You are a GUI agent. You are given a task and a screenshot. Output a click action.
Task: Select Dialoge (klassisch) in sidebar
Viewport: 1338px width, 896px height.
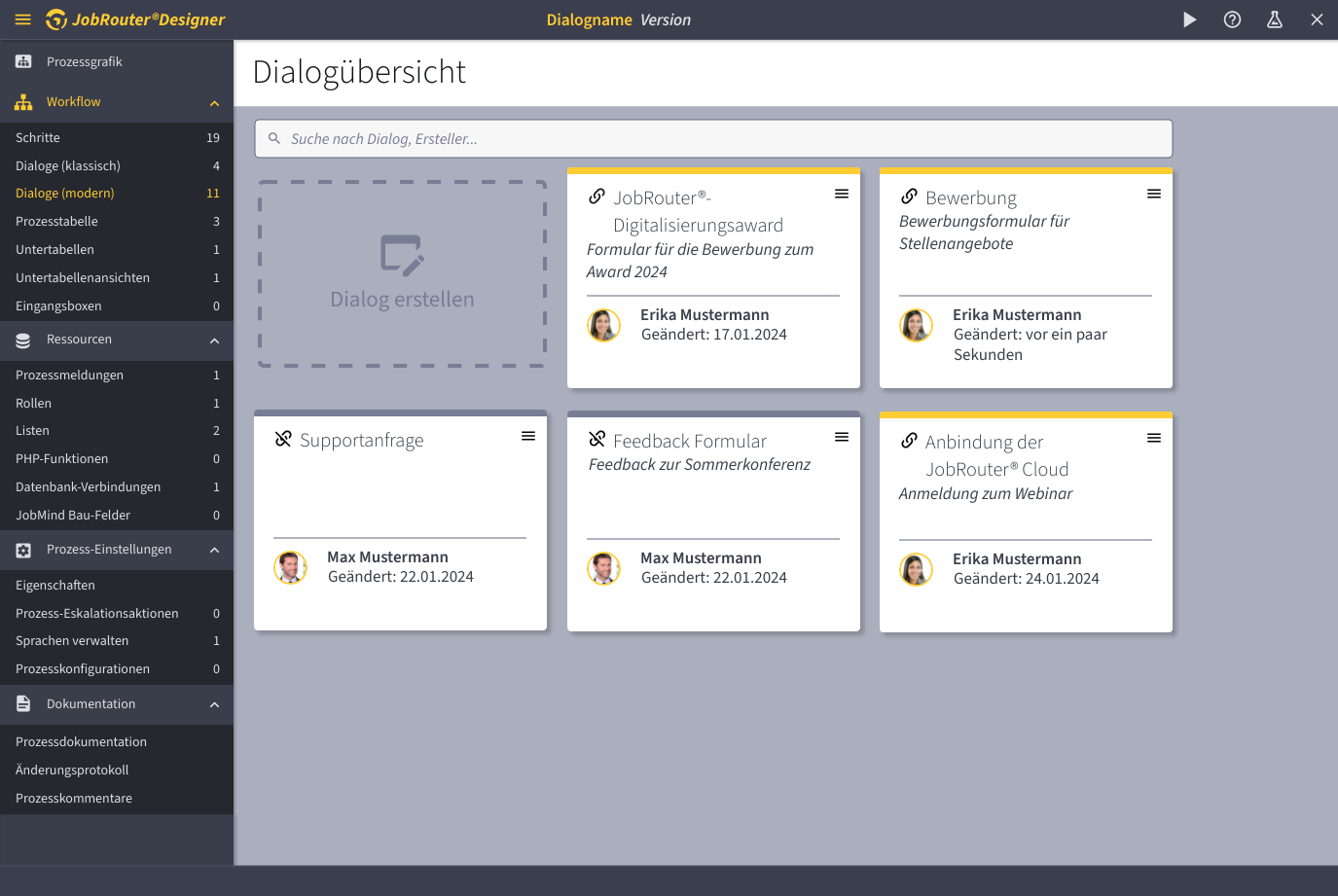tap(68, 165)
